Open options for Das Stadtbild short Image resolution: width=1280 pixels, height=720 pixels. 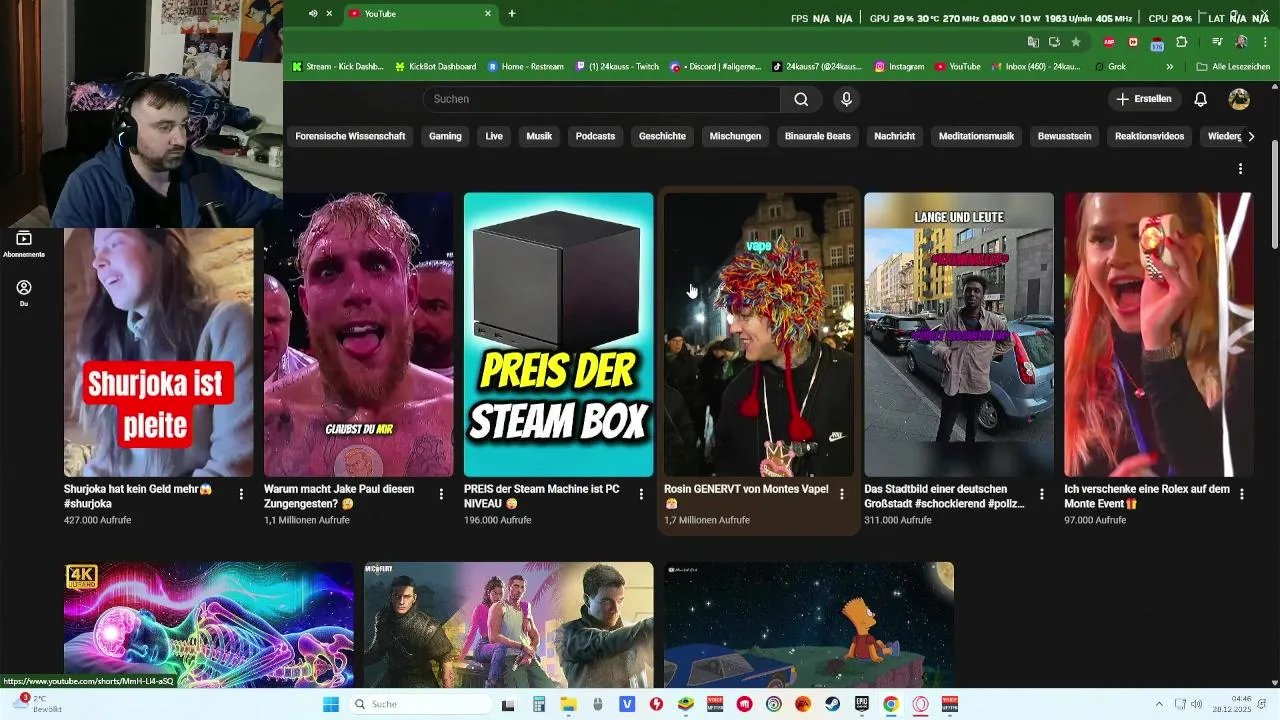[x=1041, y=494]
